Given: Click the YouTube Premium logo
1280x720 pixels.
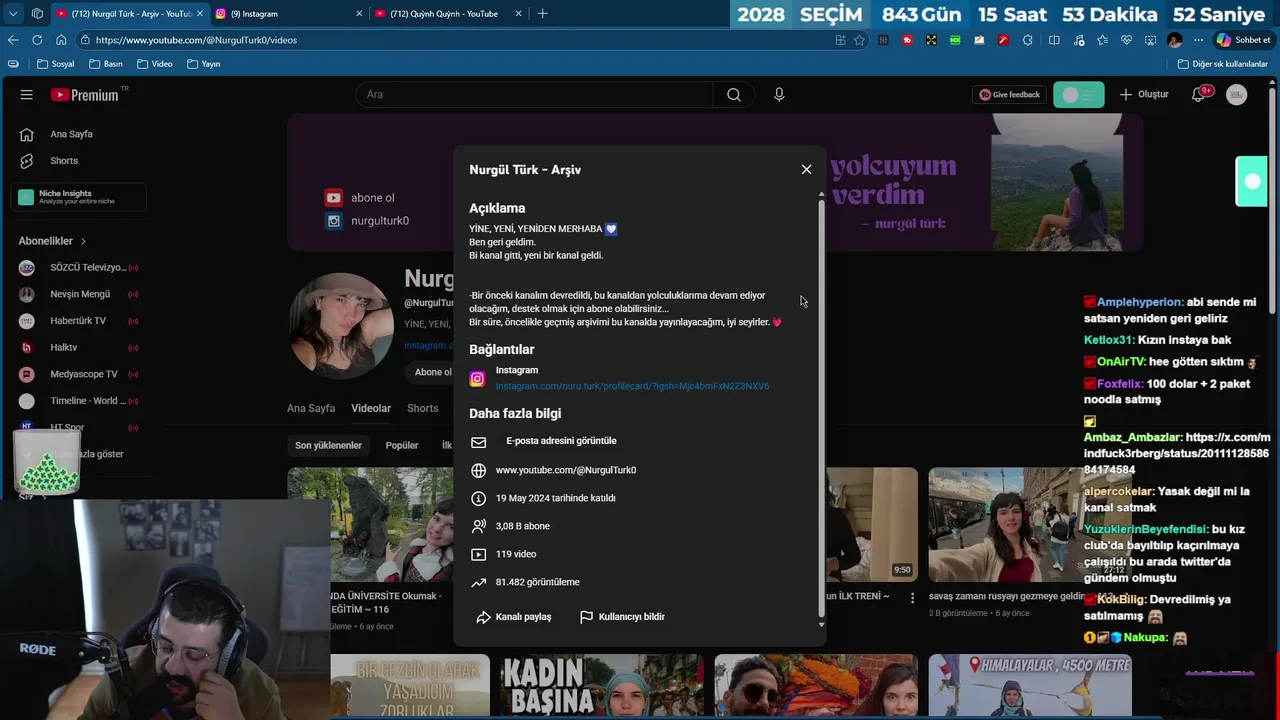Looking at the screenshot, I should tap(86, 95).
